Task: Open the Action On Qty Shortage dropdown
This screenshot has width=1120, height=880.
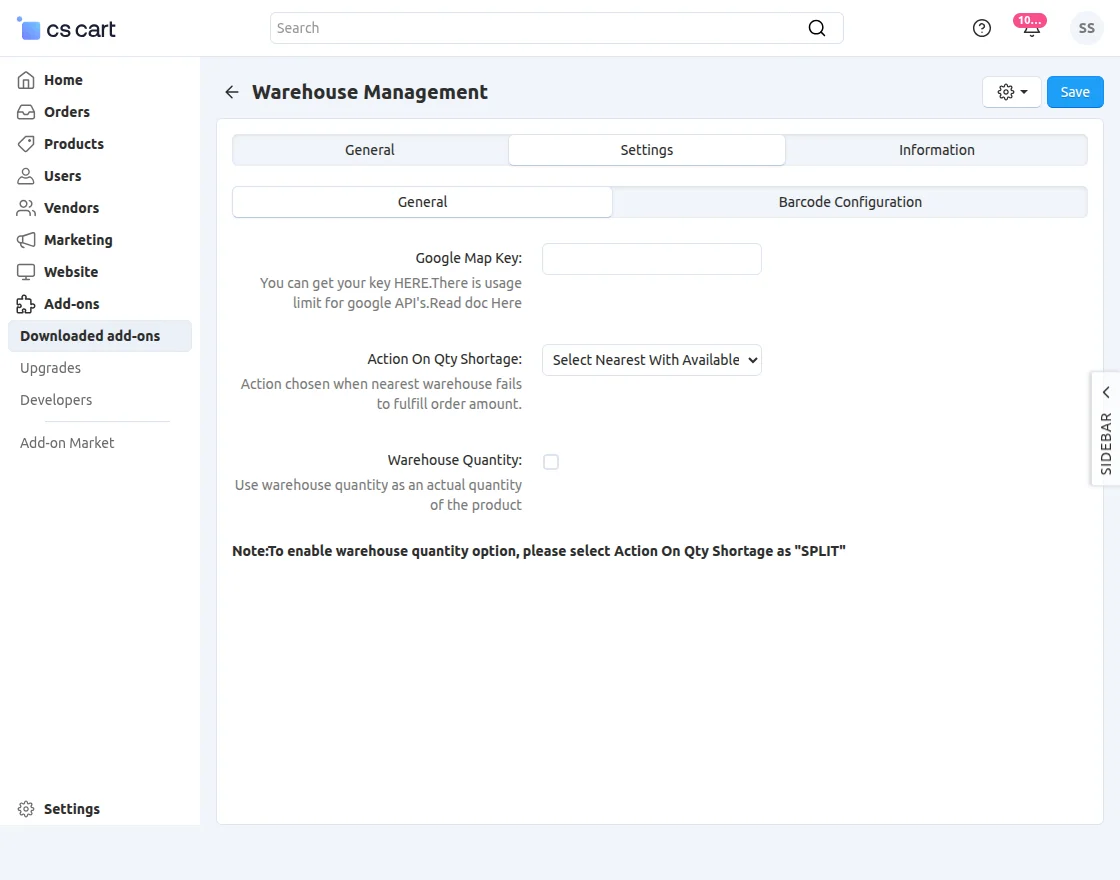Action: point(651,360)
